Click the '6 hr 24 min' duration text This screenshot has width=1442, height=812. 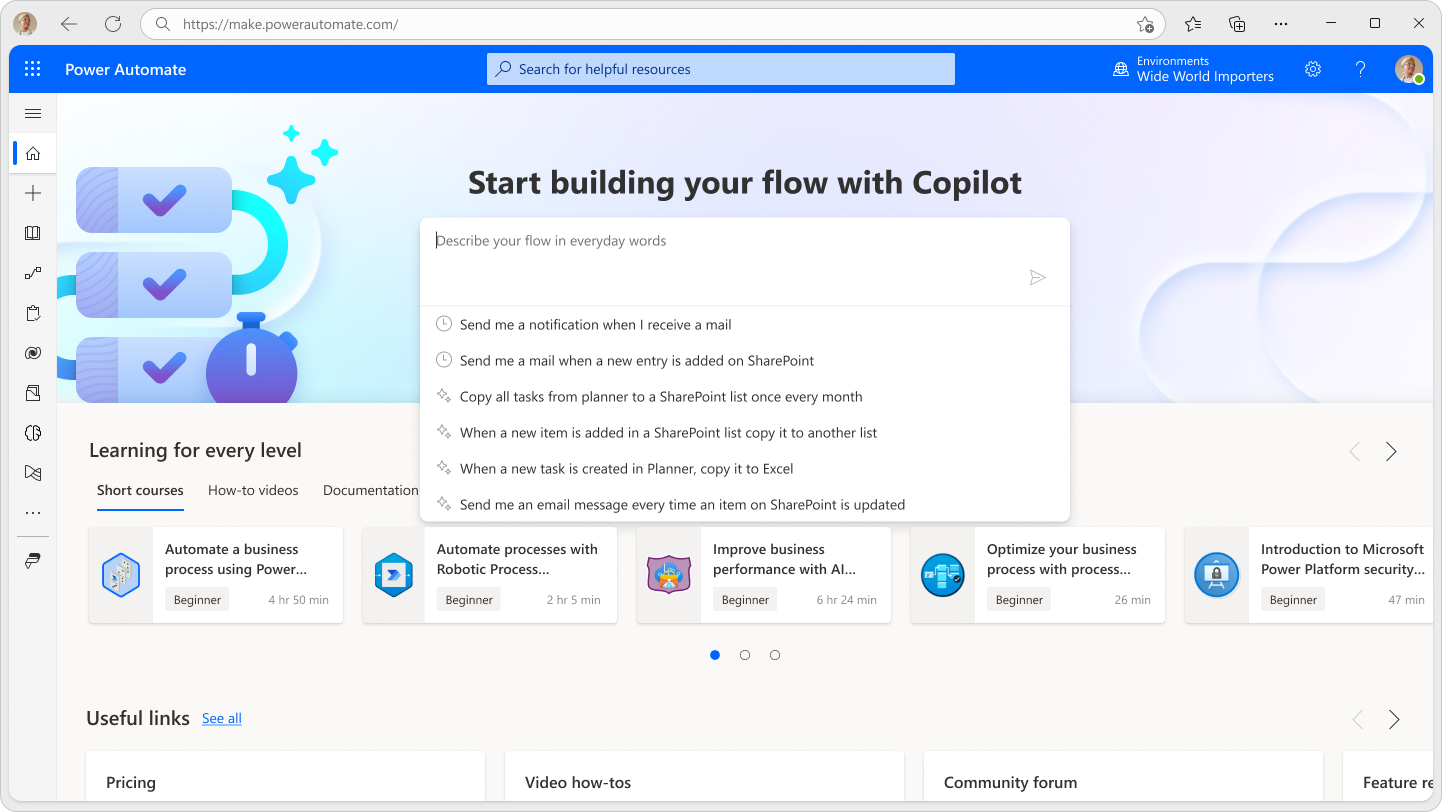point(846,600)
